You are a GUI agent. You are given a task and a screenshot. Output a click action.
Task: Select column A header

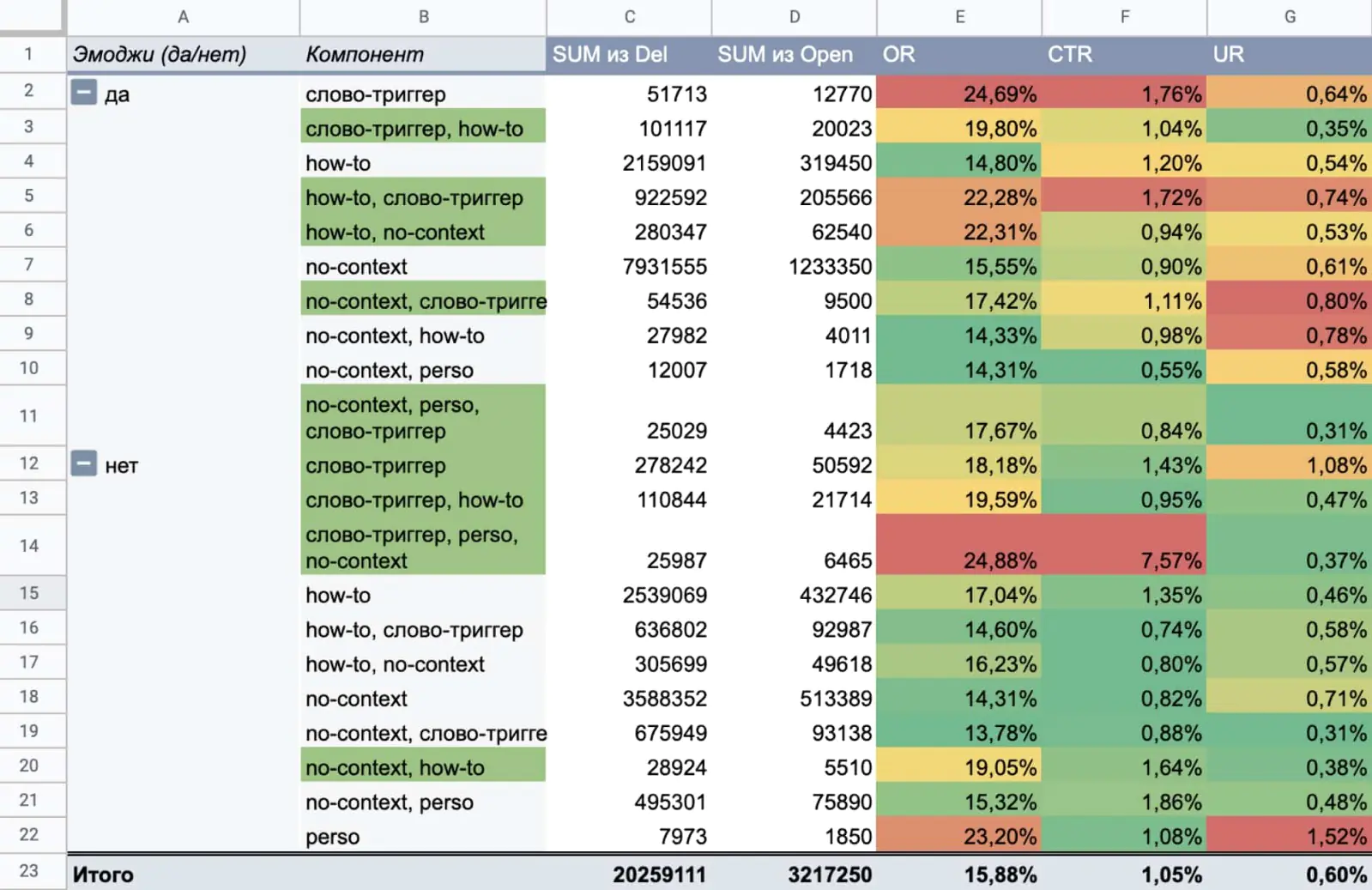[183, 16]
